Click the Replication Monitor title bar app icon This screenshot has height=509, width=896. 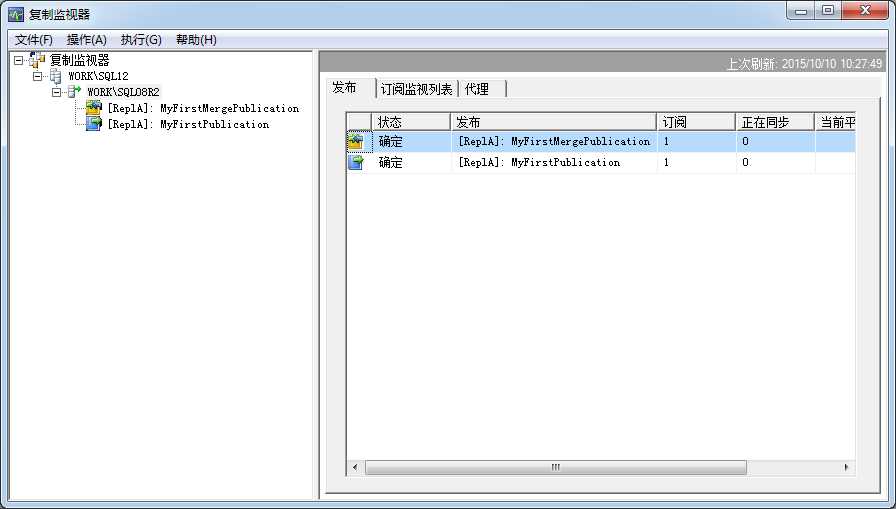click(x=15, y=14)
